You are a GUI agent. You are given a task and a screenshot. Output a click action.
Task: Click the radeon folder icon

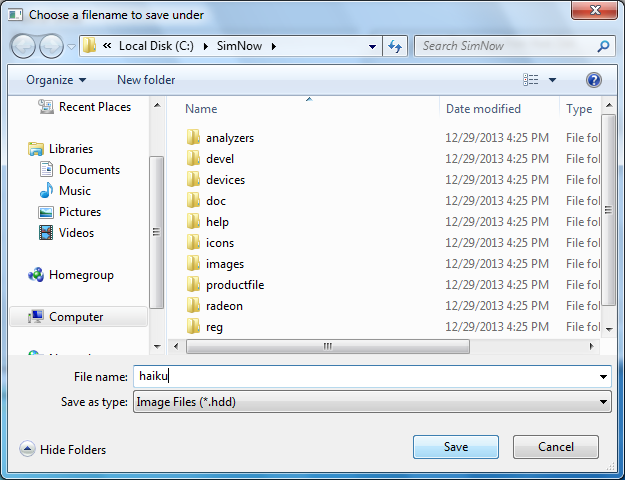193,306
